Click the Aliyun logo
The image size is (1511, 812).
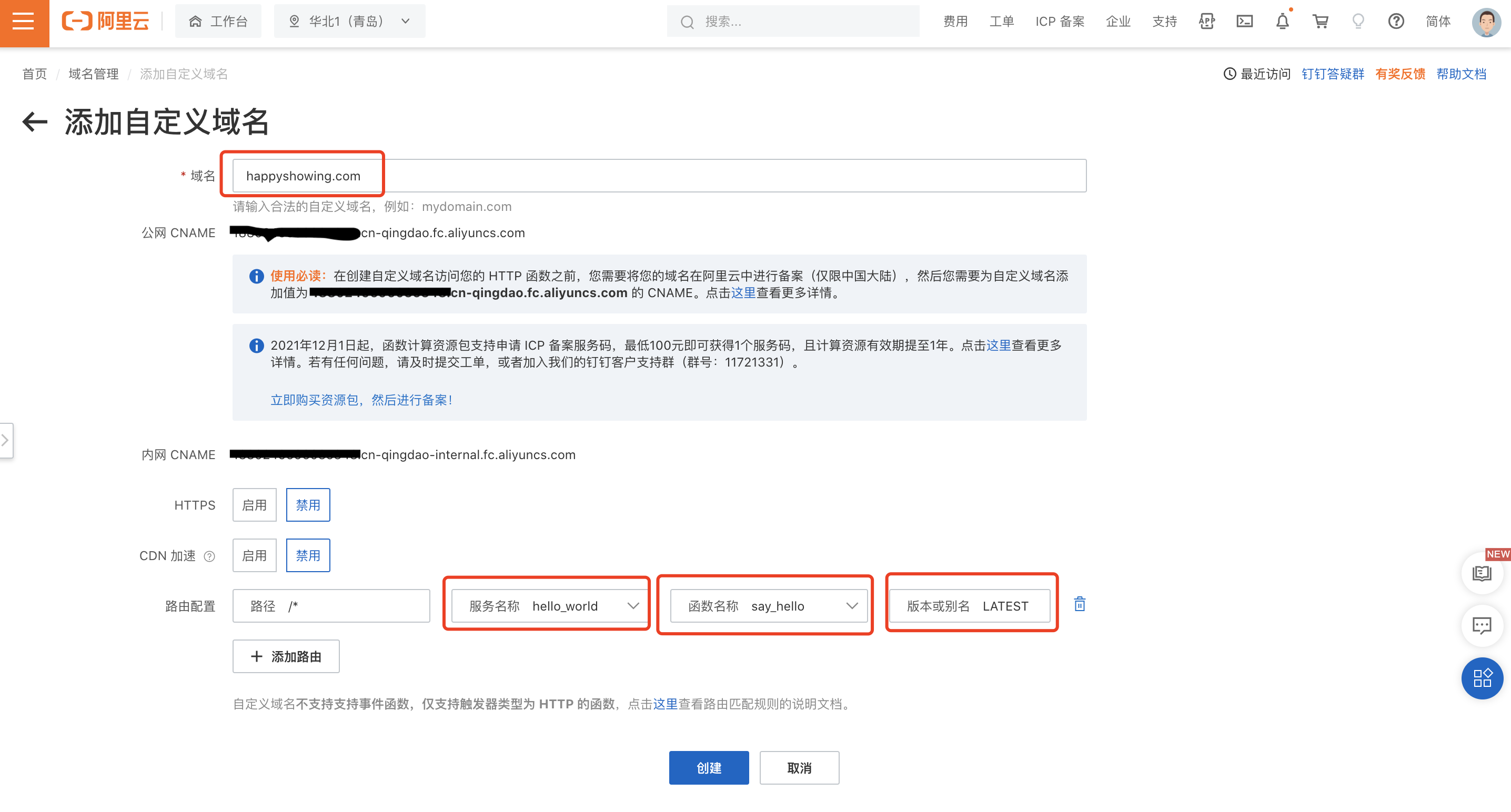[x=106, y=22]
